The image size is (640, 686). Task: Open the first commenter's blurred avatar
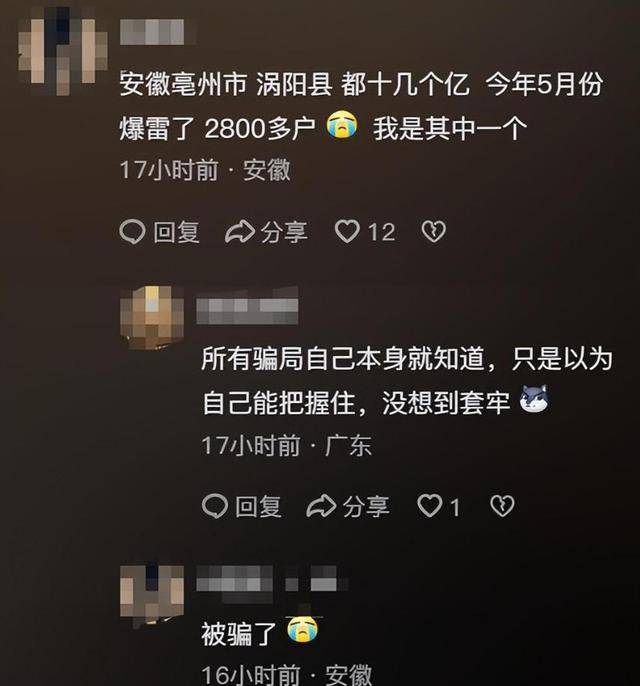(63, 51)
